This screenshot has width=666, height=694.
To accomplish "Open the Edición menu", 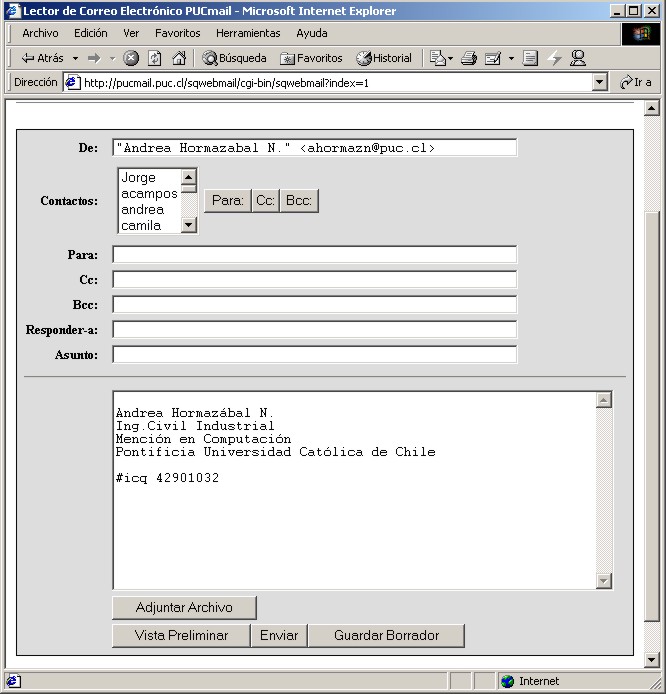I will tap(91, 33).
